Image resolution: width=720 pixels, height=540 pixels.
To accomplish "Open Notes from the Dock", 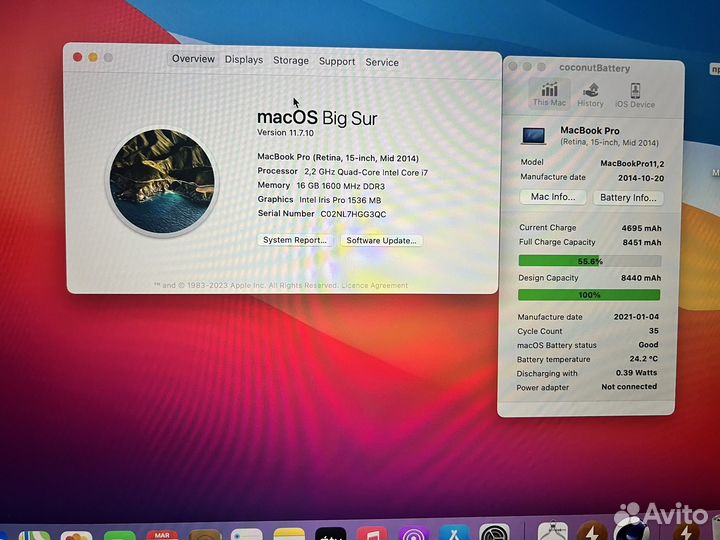I will (x=289, y=534).
